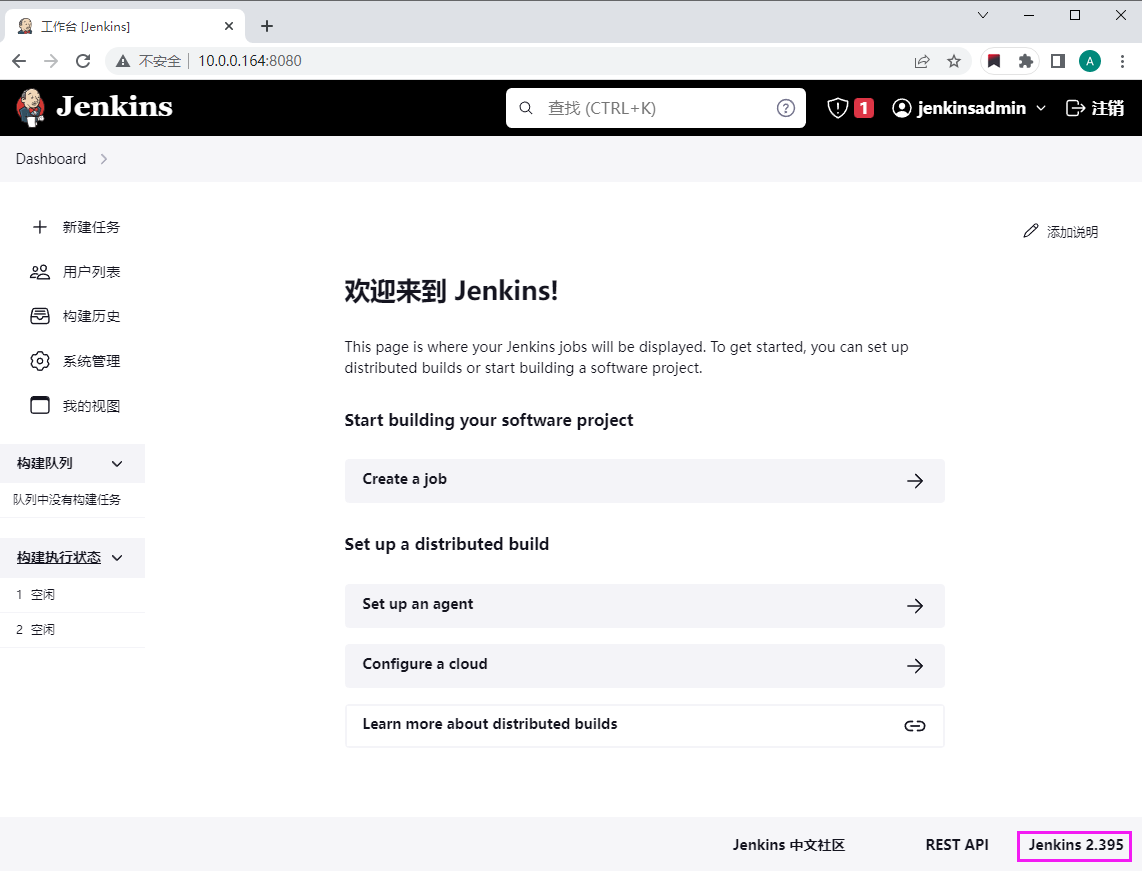Click the 不安全 site warning icon
The image size is (1142, 871).
coord(122,61)
